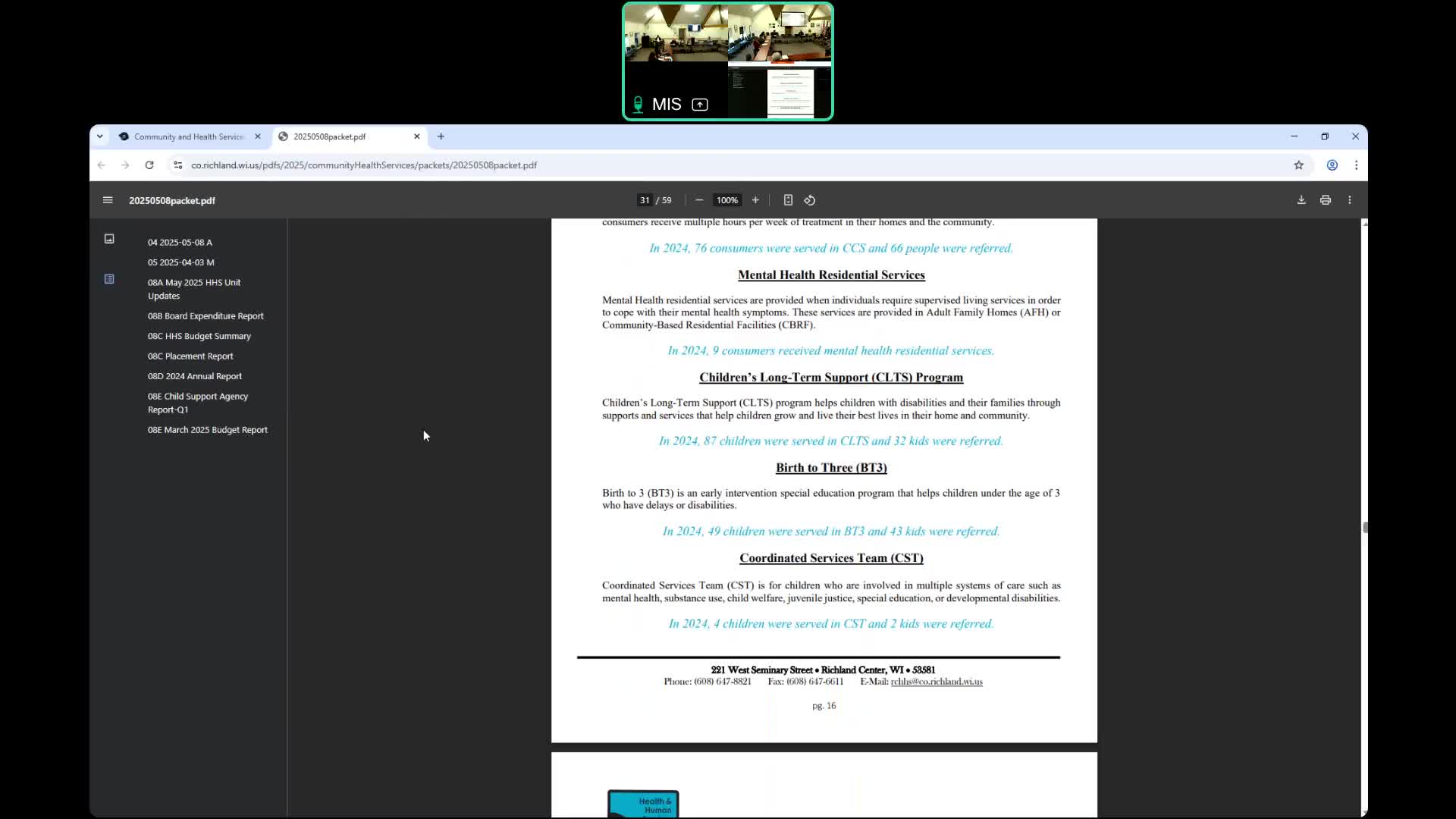This screenshot has width=1456, height=819.
Task: Switch to Community and Health Services tab
Action: click(x=190, y=136)
